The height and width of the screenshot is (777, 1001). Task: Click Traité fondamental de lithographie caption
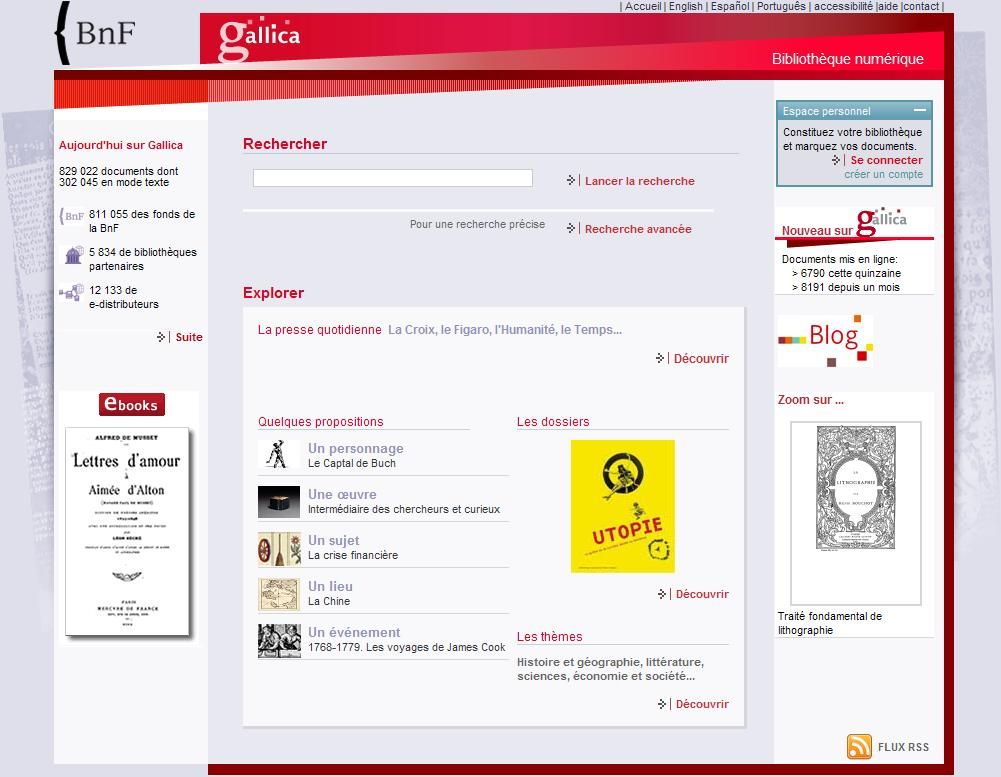pos(830,623)
